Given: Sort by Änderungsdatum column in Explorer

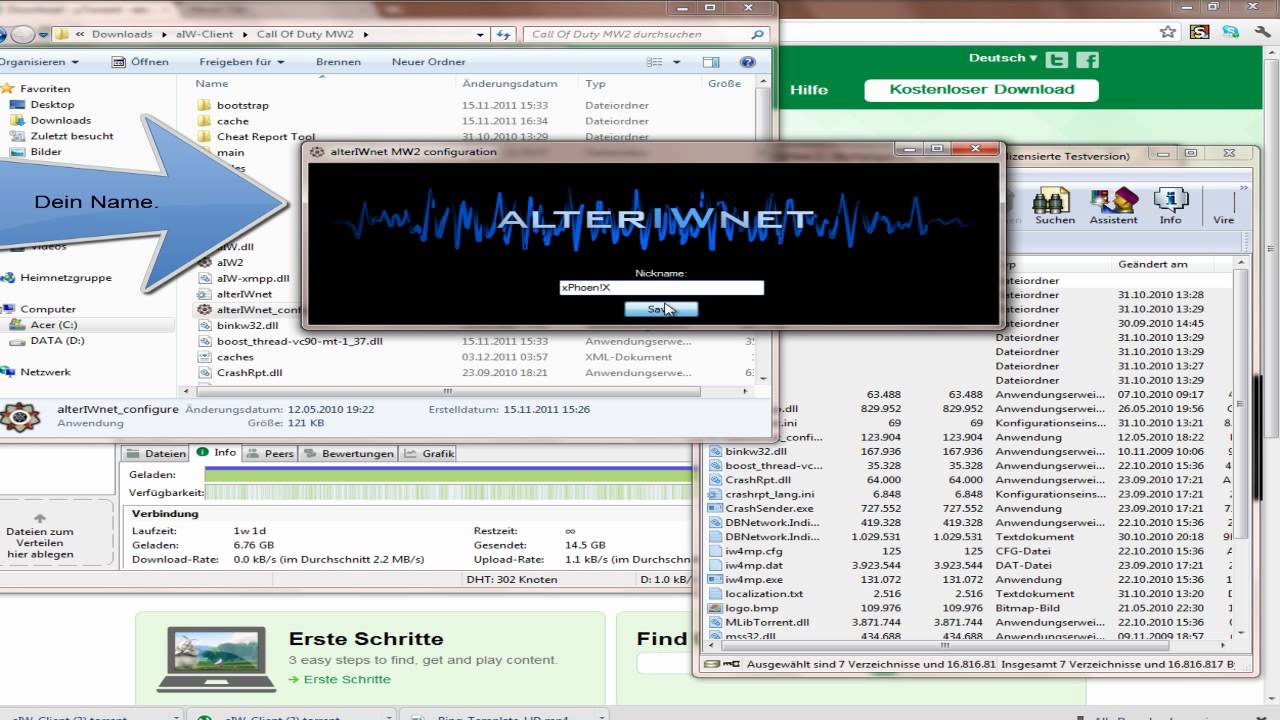Looking at the screenshot, I should (509, 84).
